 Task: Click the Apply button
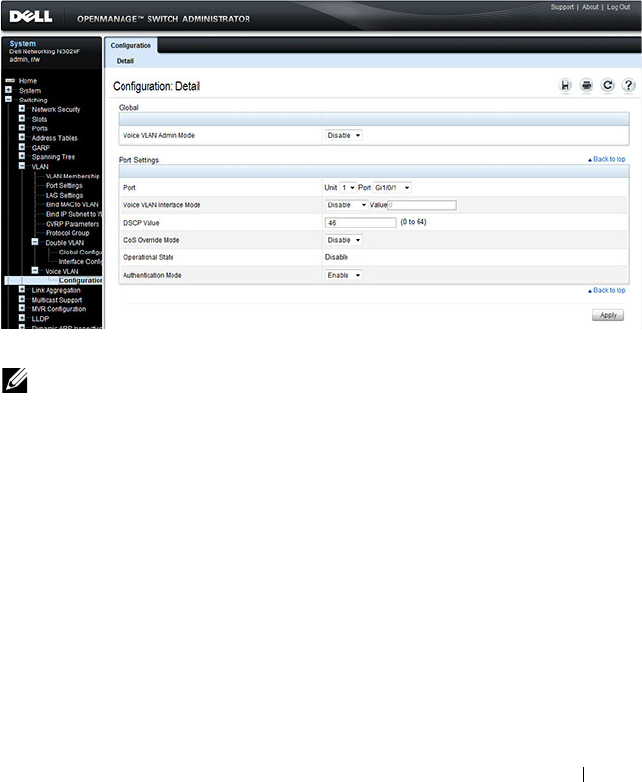click(x=608, y=315)
